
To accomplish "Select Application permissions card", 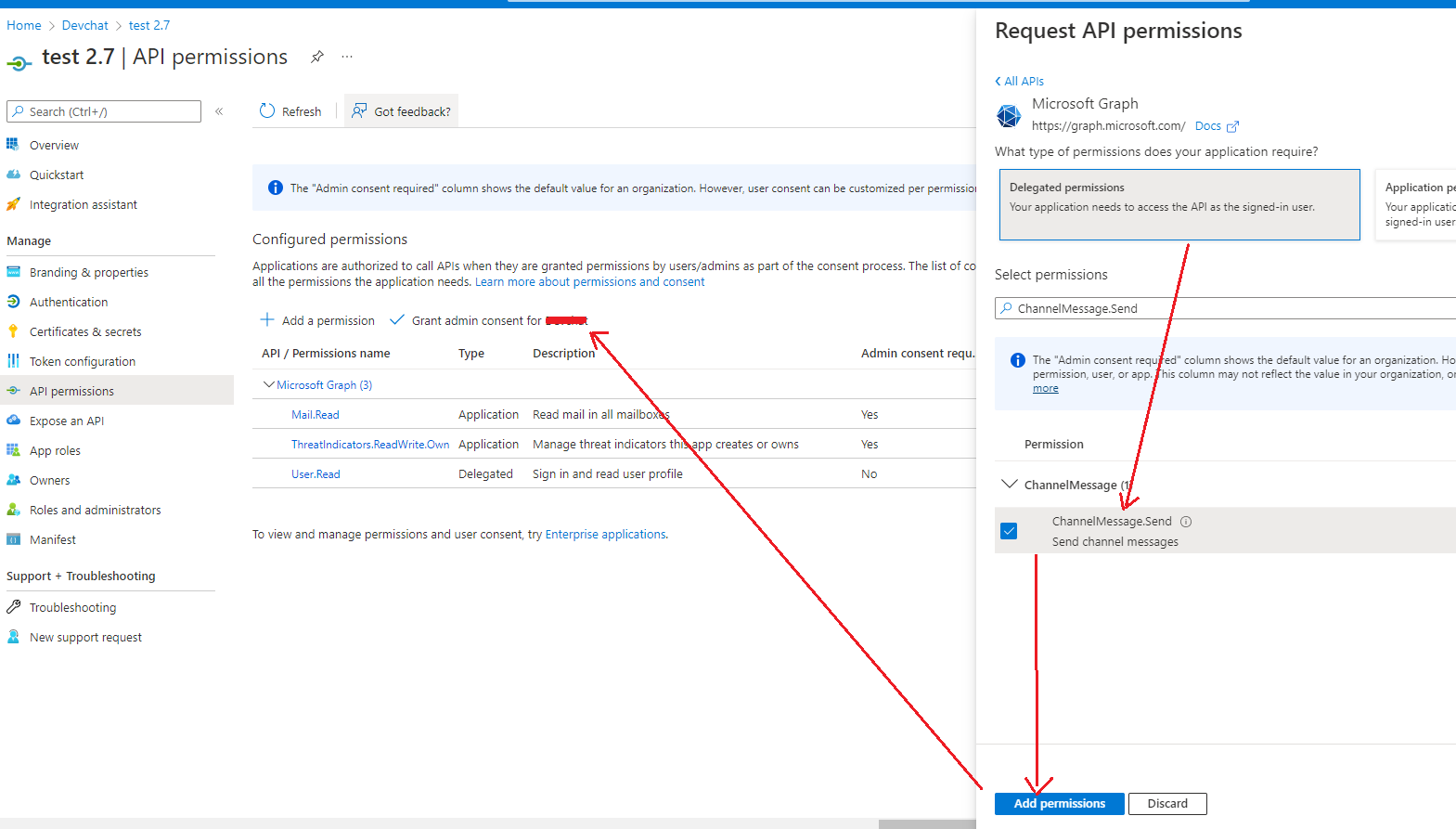I will 1416,204.
